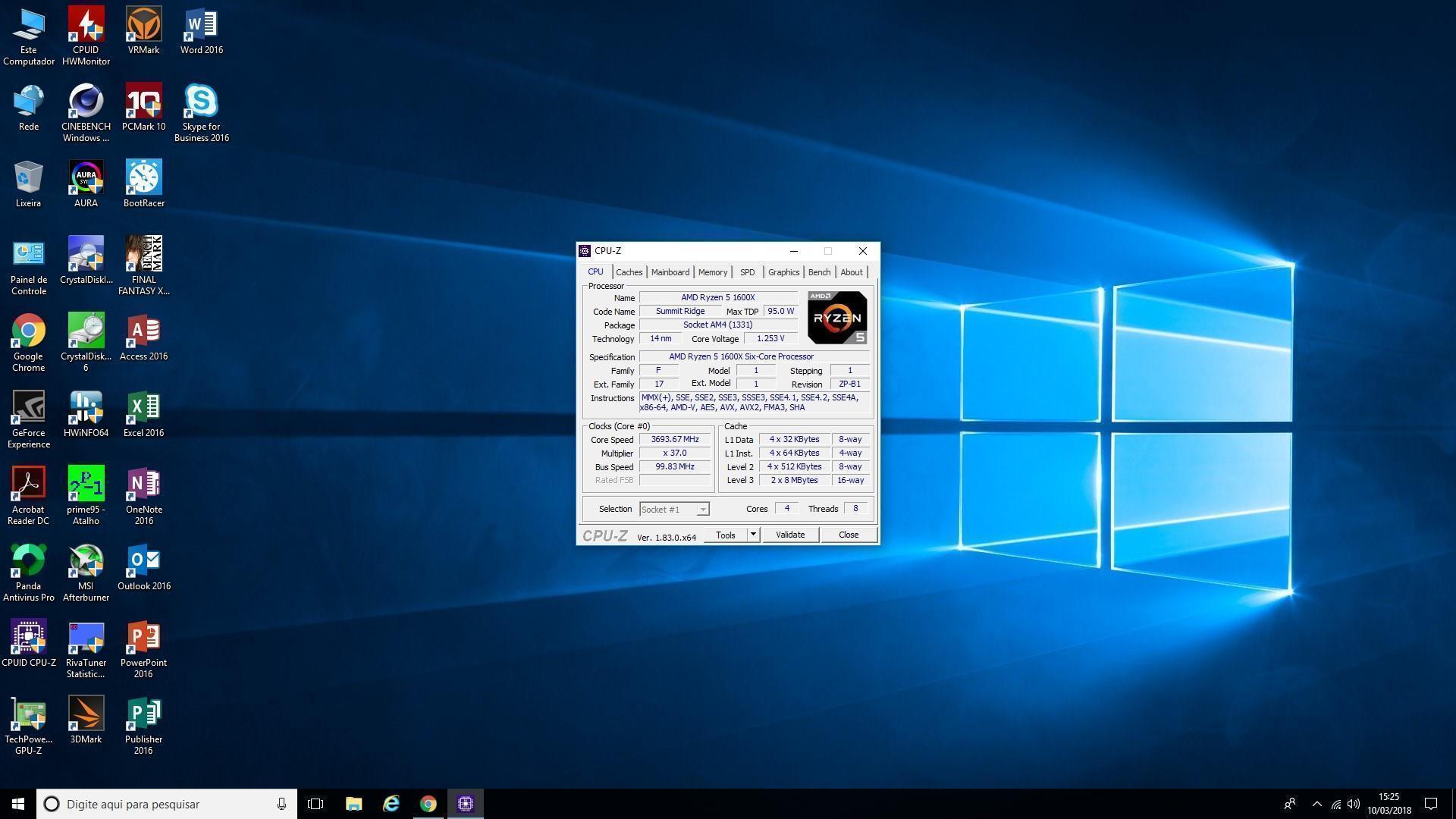Screen dimensions: 1456x819
Task: Click the Tools button in CPU-Z
Action: [726, 535]
